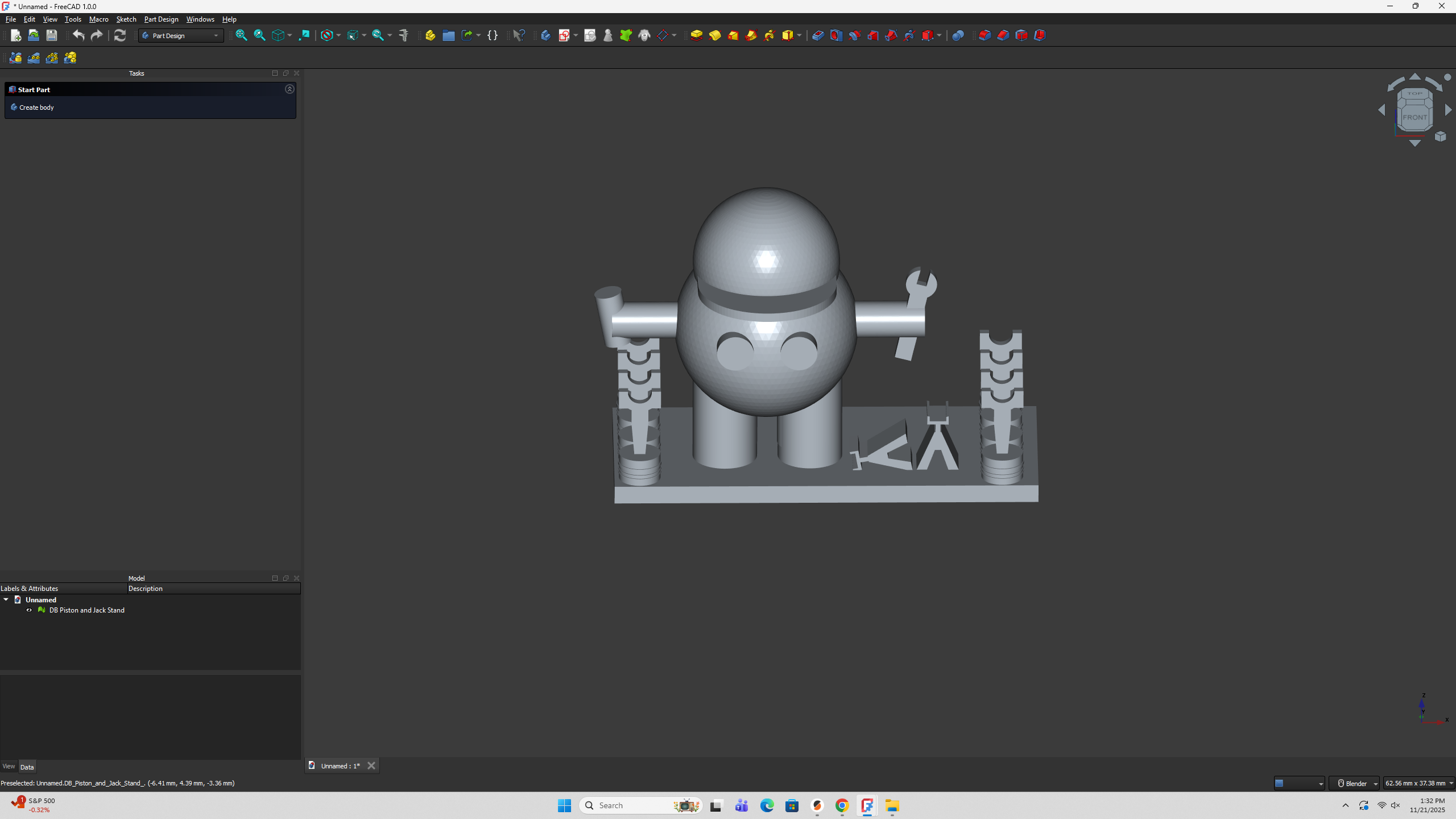1456x819 pixels.
Task: Click the Refresh recompute icon
Action: [119, 35]
